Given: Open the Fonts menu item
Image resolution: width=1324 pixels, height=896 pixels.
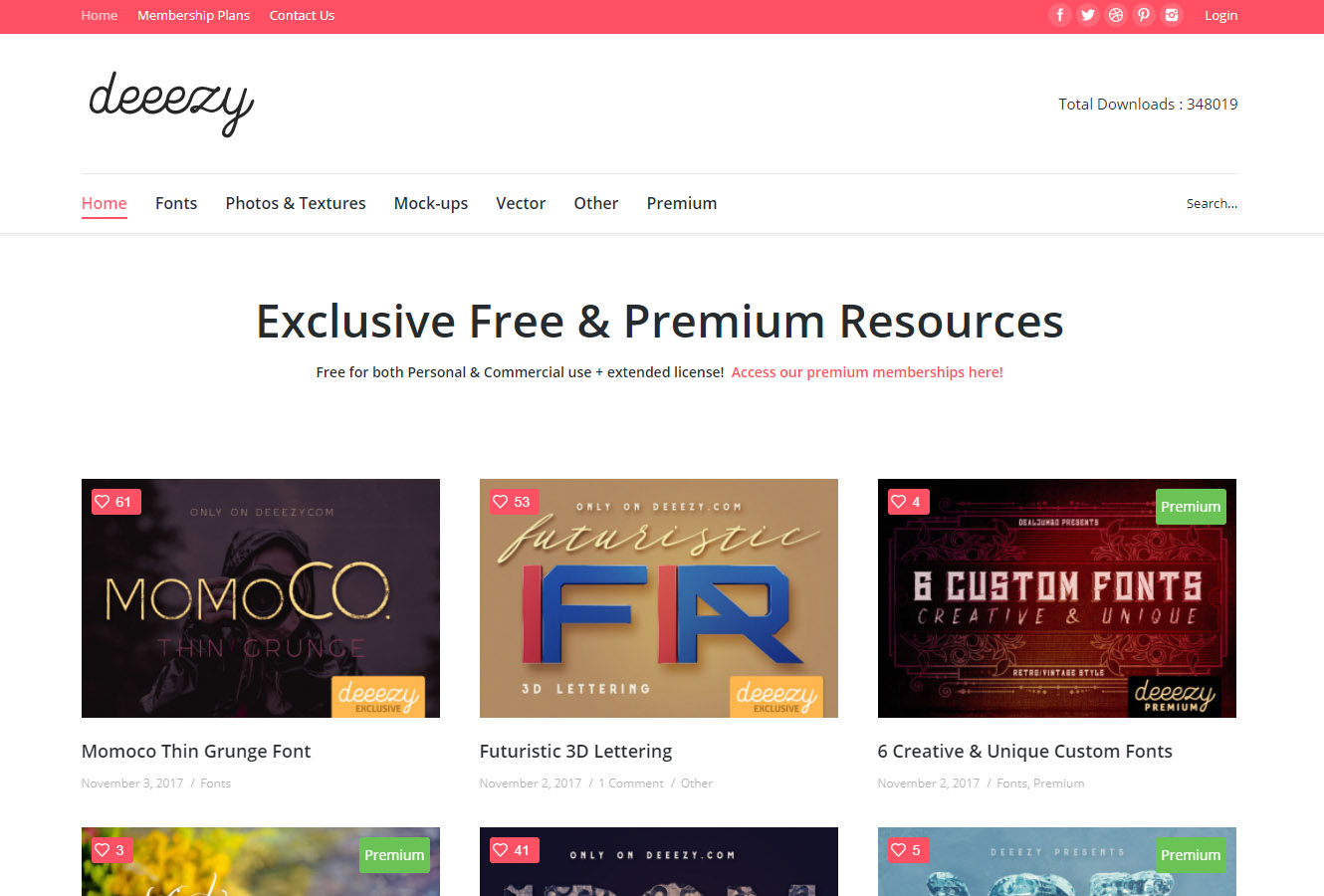Looking at the screenshot, I should (x=176, y=203).
